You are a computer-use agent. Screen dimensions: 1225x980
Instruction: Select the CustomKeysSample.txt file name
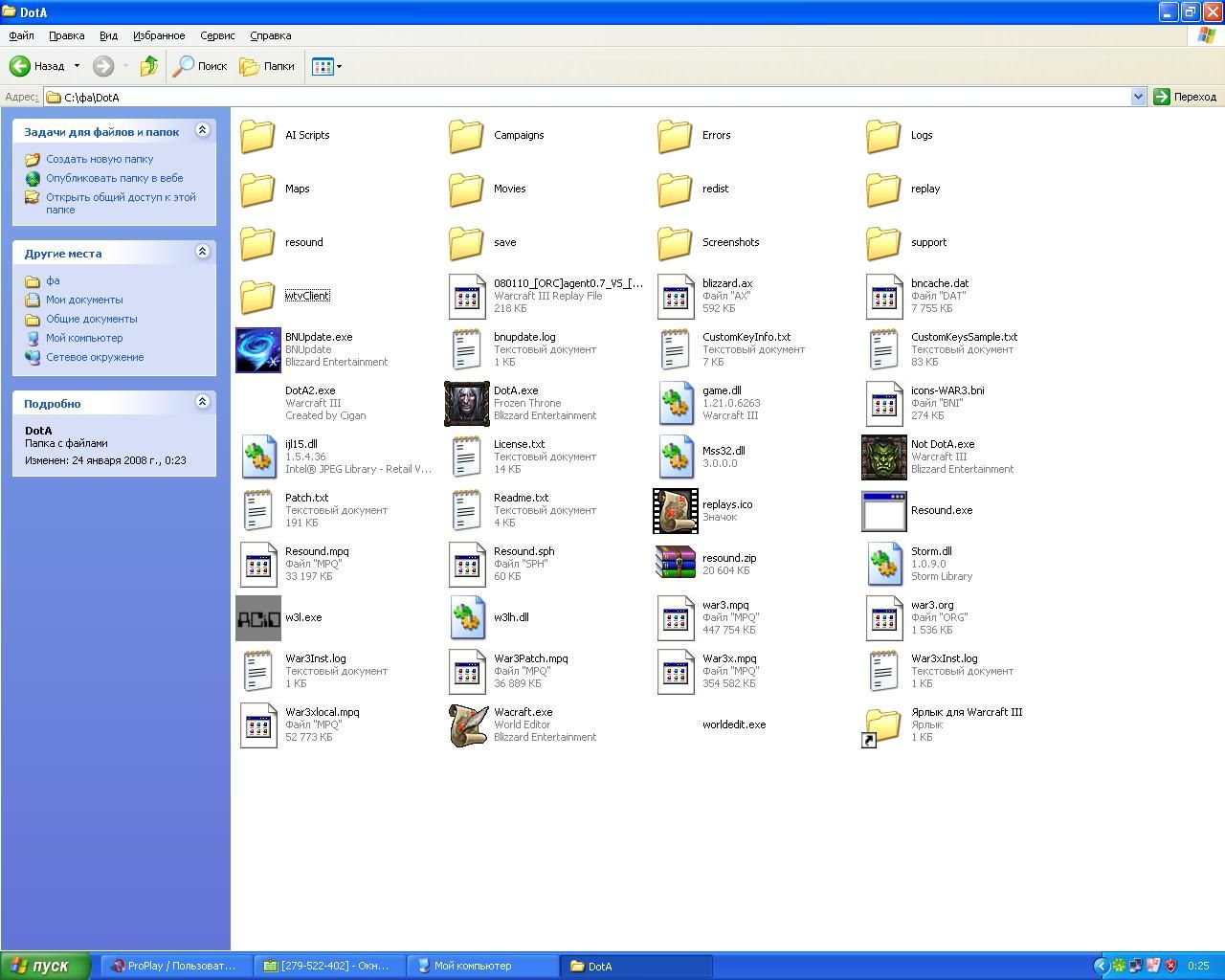965,337
